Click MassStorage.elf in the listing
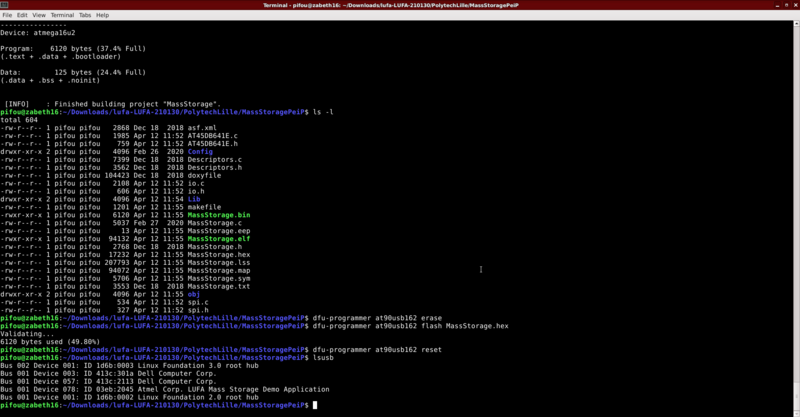Screen dimensions: 800x417 (x=218, y=239)
